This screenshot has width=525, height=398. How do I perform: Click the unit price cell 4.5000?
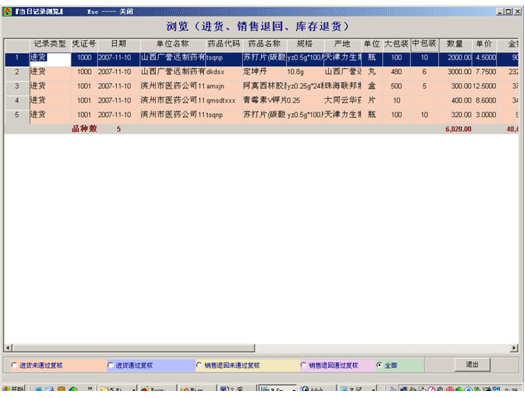[484, 58]
